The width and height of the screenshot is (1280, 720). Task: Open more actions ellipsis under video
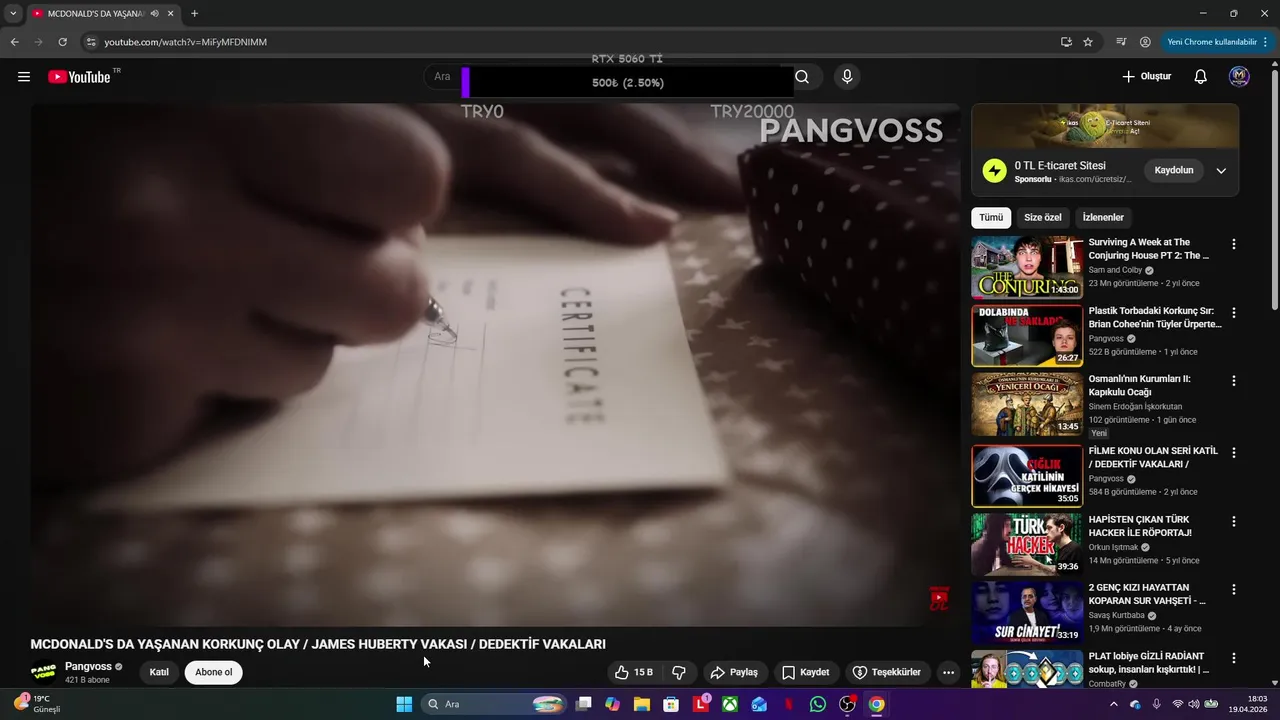click(x=948, y=673)
